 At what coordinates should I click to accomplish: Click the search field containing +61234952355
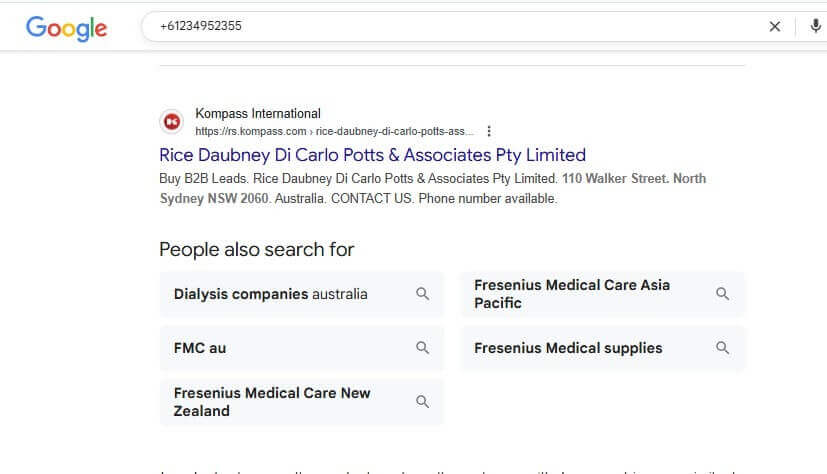click(450, 27)
